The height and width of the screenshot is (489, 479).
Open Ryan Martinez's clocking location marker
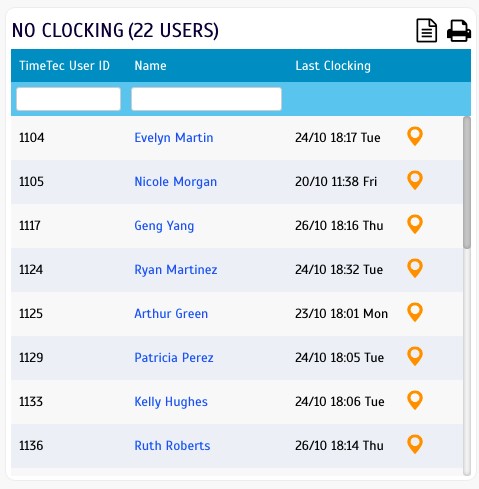pos(415,268)
